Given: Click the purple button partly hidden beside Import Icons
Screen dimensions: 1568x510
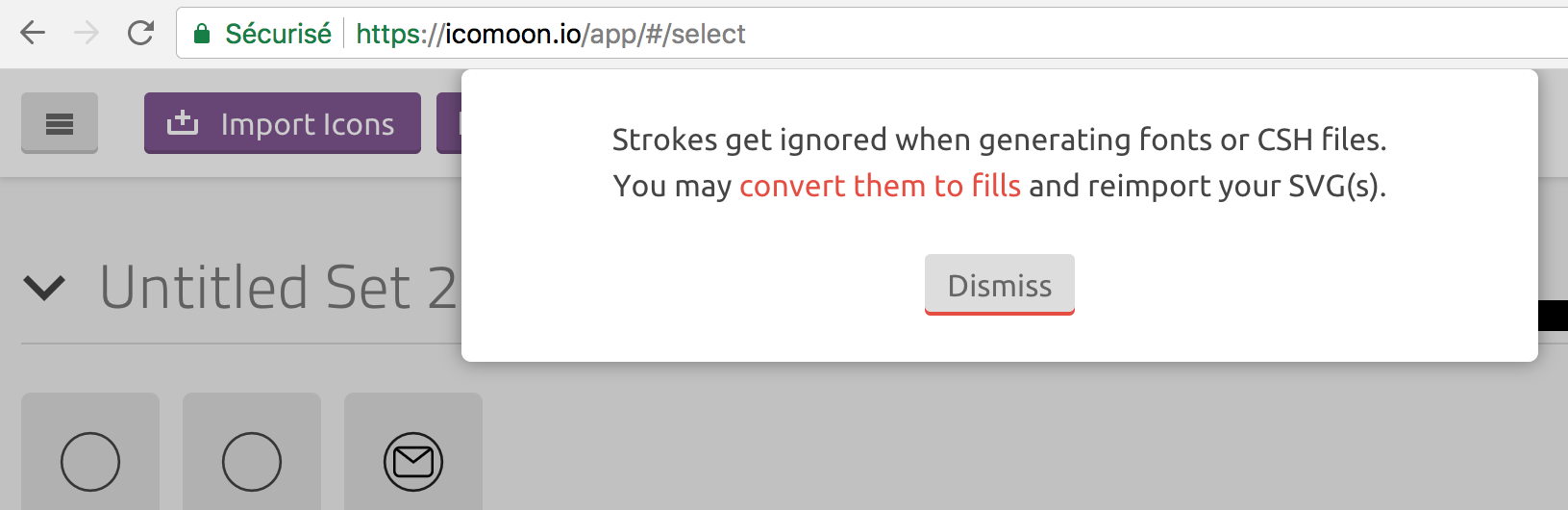Looking at the screenshot, I should 449,123.
